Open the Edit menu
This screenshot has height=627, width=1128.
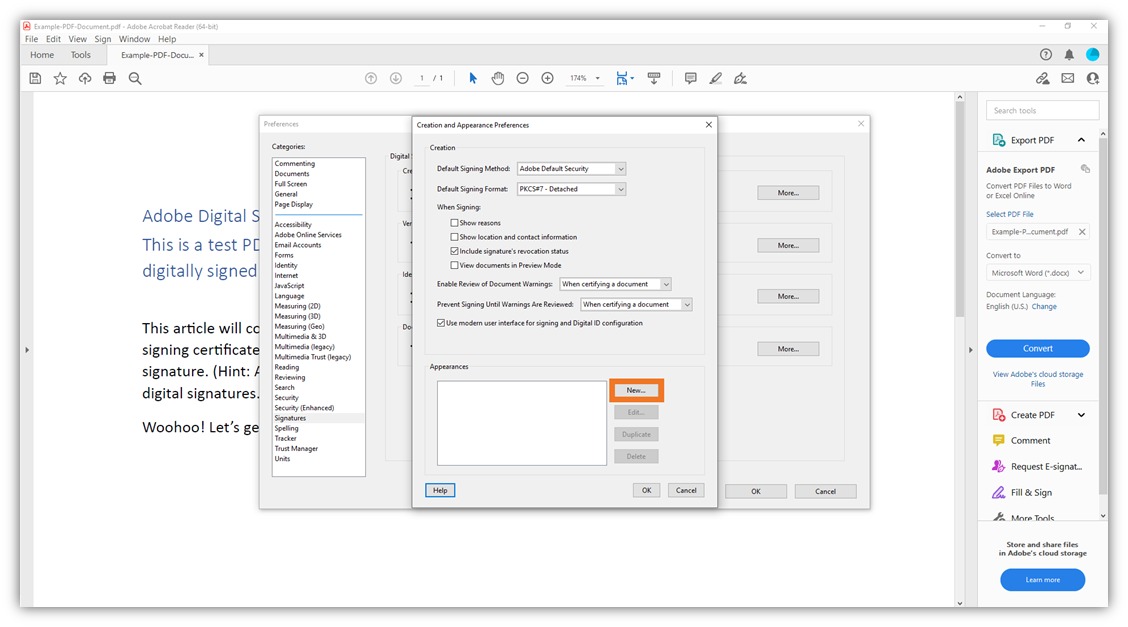pyautogui.click(x=53, y=39)
